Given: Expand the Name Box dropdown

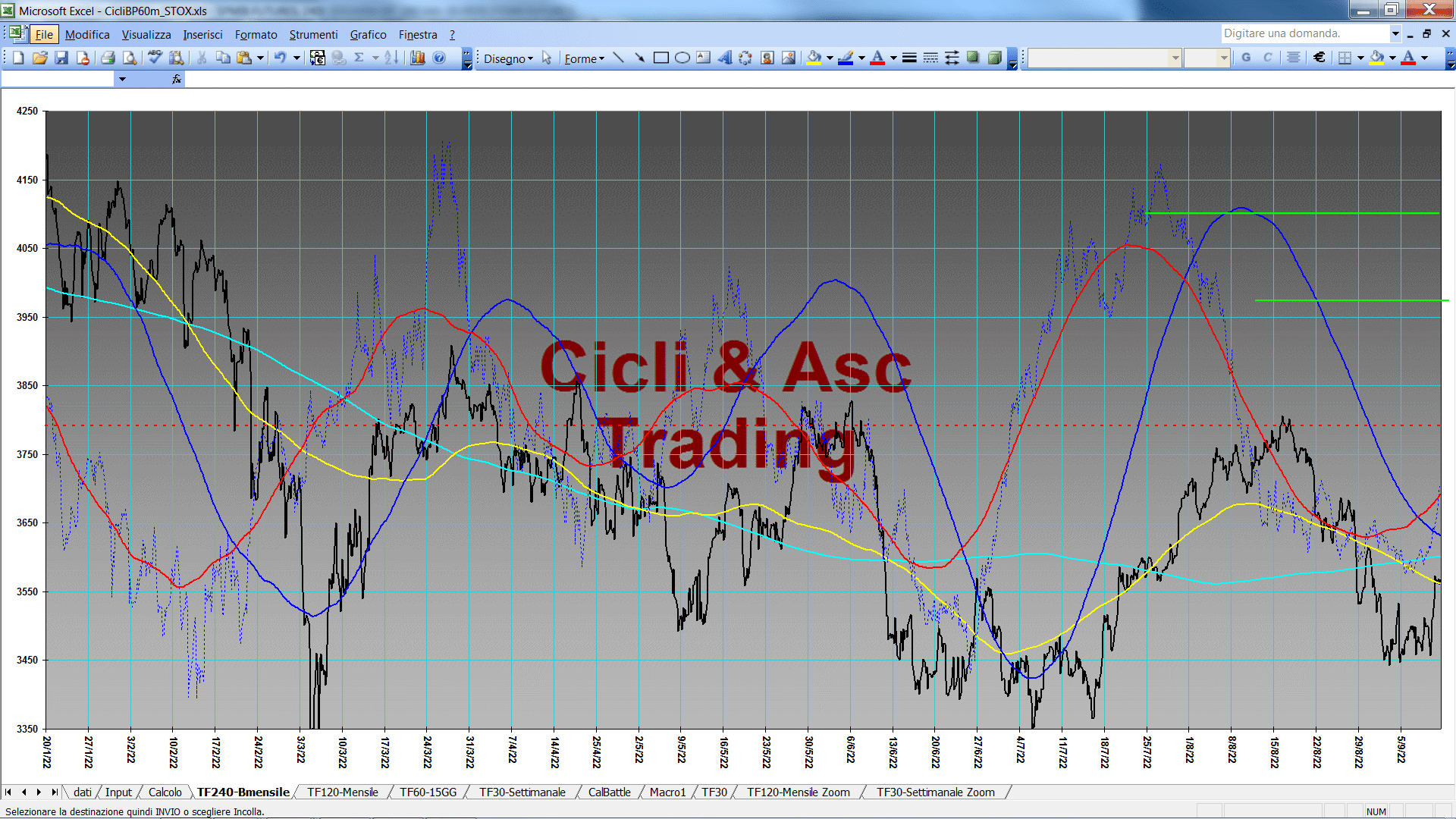Looking at the screenshot, I should point(122,79).
